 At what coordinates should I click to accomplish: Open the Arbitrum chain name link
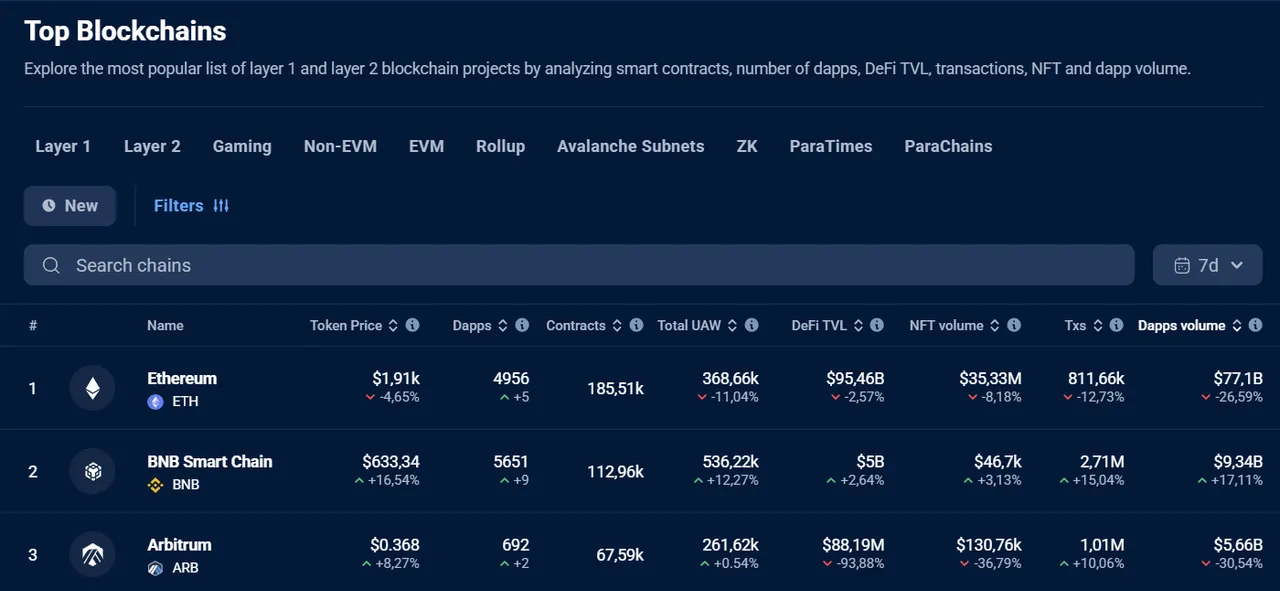pyautogui.click(x=179, y=544)
